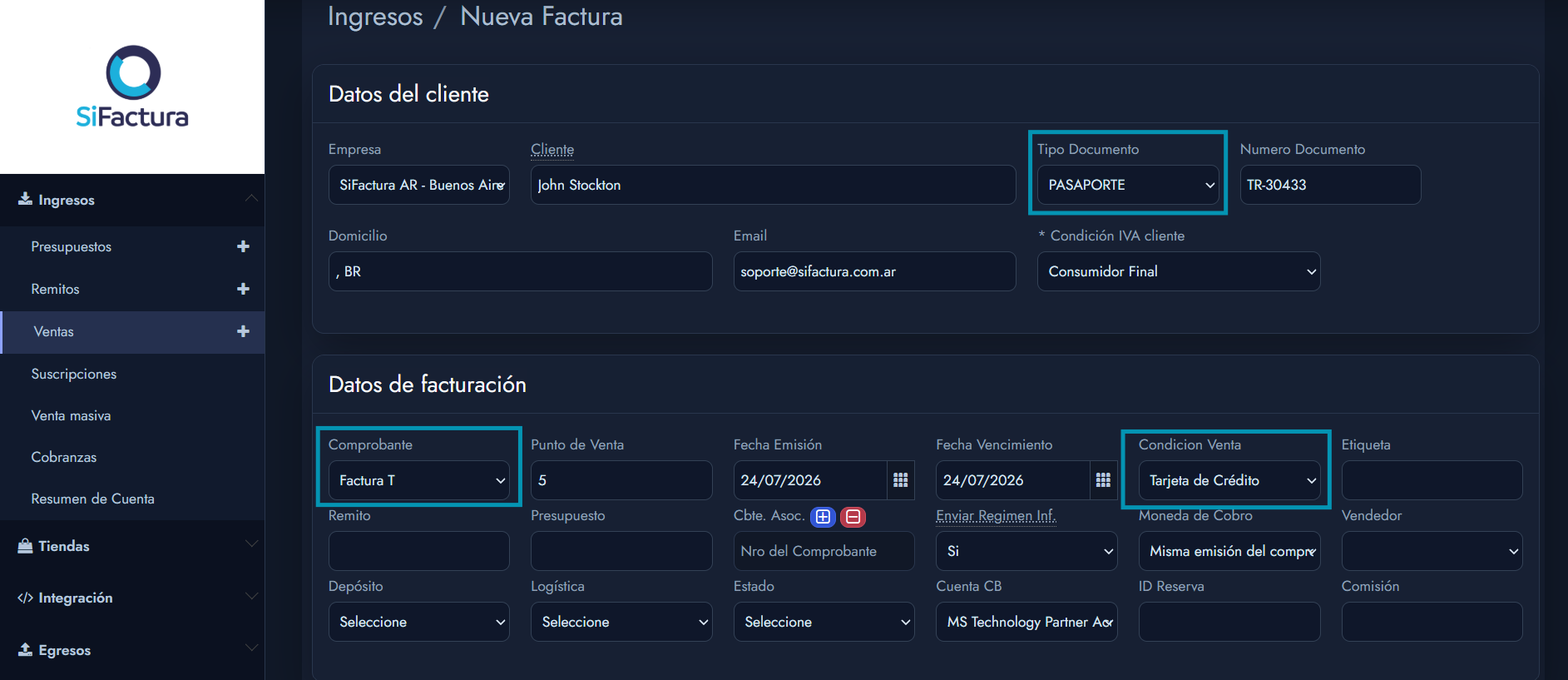Add new Venta with plus icon
The height and width of the screenshot is (680, 1568).
click(x=243, y=331)
